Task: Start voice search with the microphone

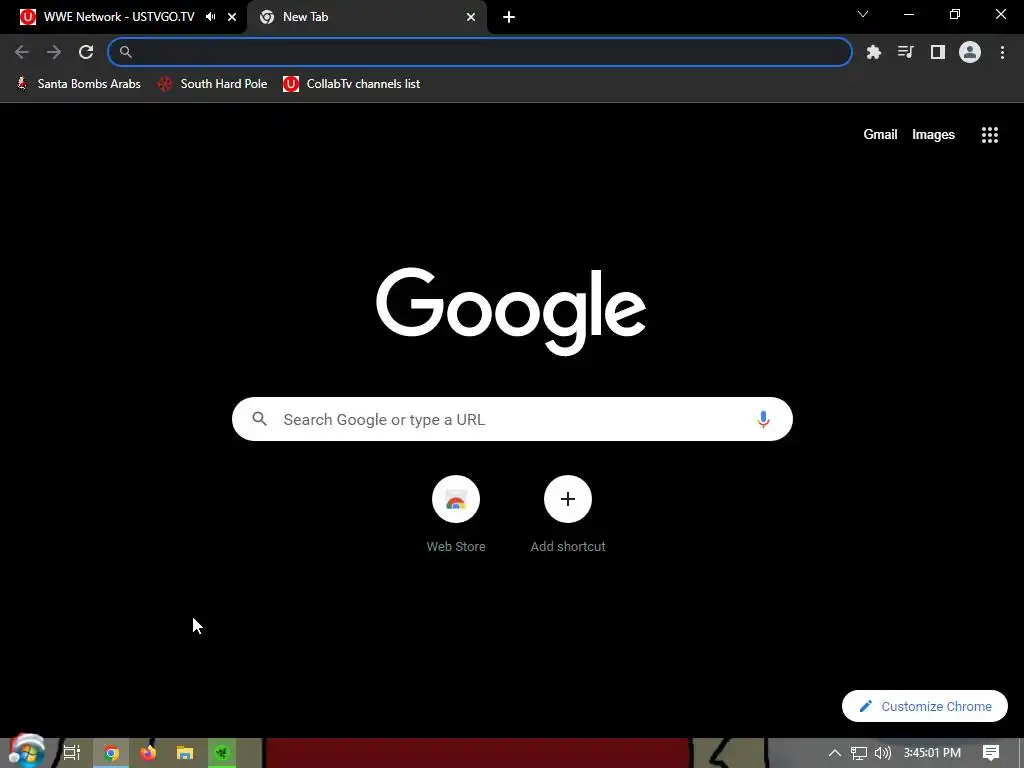Action: [x=763, y=419]
